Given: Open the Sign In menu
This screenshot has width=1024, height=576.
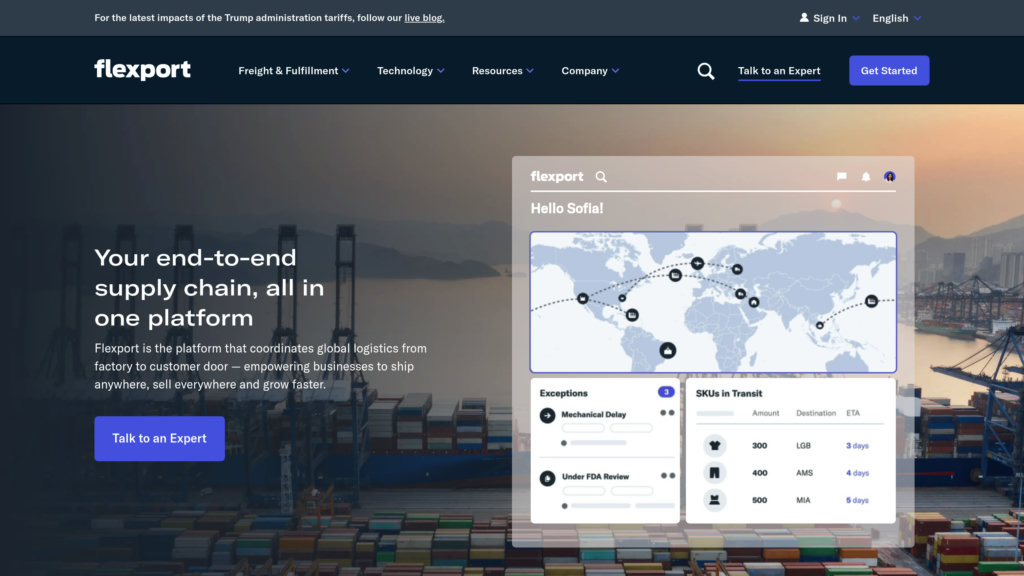Looking at the screenshot, I should pyautogui.click(x=829, y=17).
